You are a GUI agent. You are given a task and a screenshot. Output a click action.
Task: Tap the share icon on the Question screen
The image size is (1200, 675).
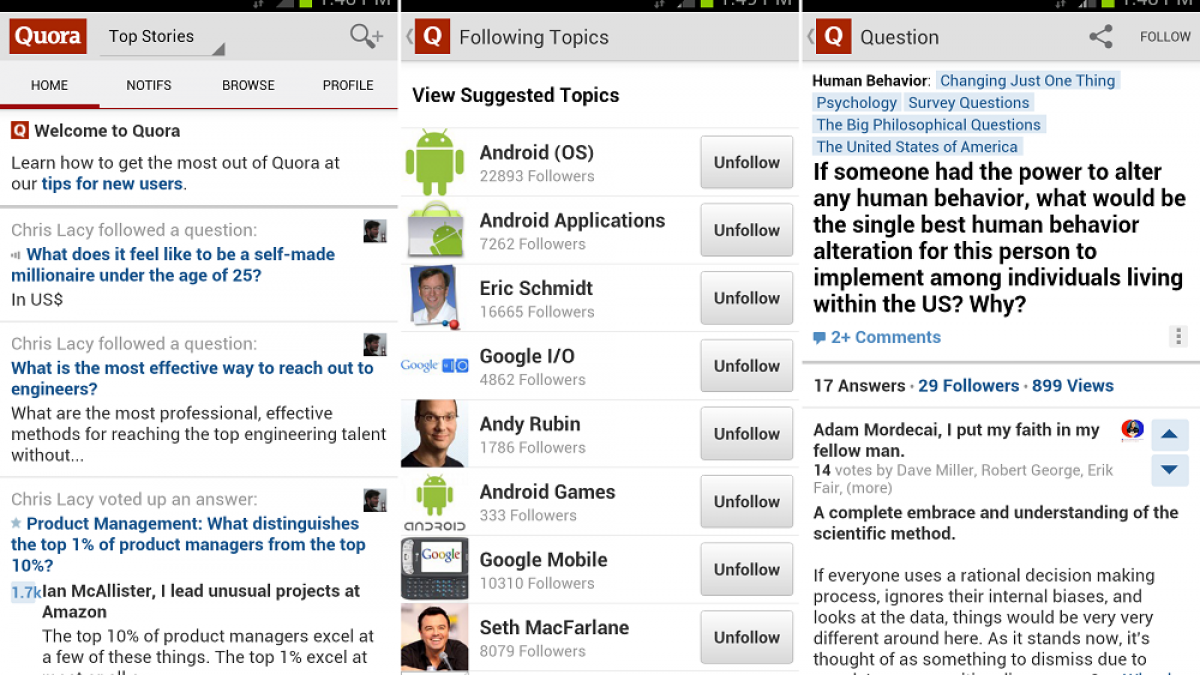point(1100,37)
